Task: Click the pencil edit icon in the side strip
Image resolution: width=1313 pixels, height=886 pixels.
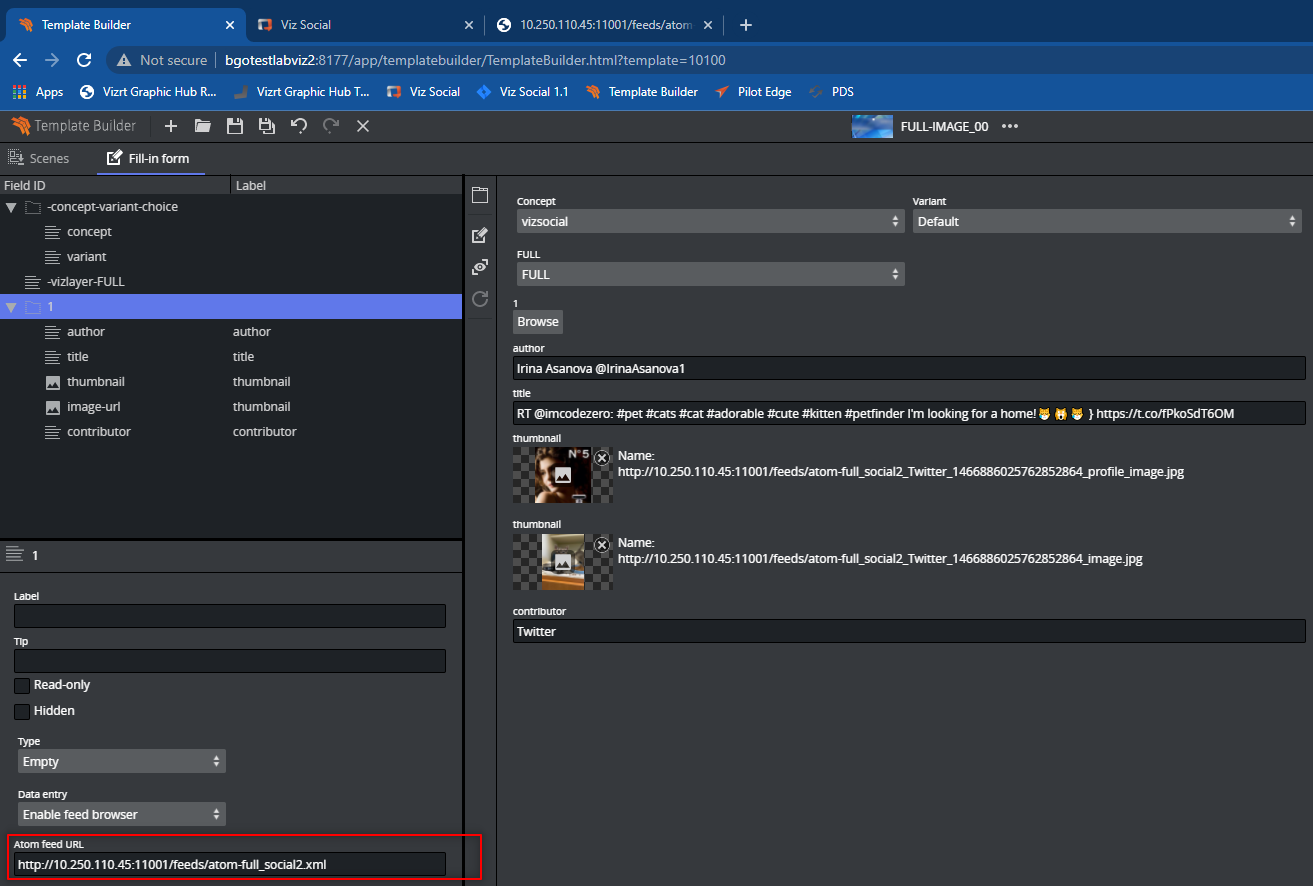Action: (x=480, y=235)
